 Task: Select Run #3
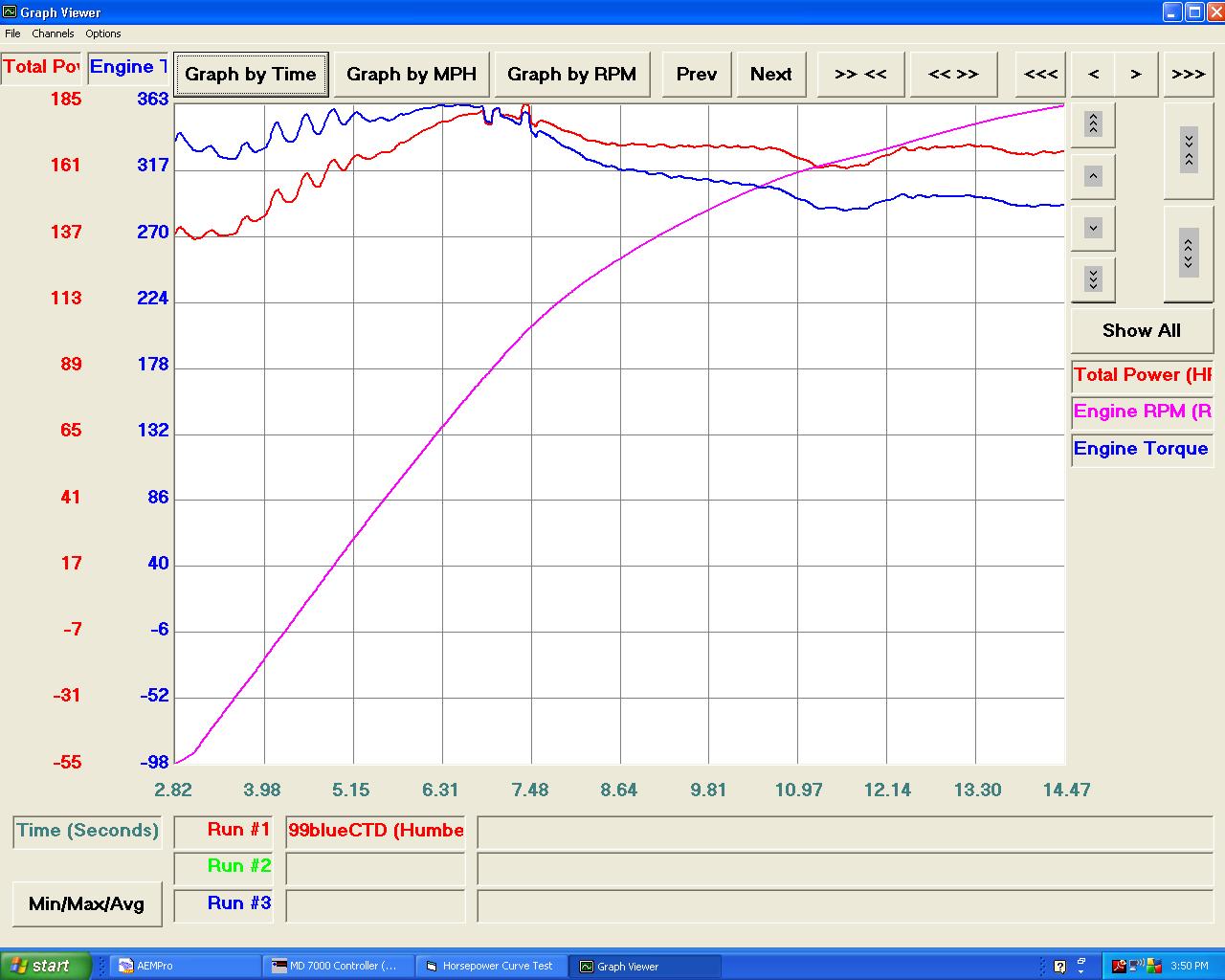click(224, 904)
